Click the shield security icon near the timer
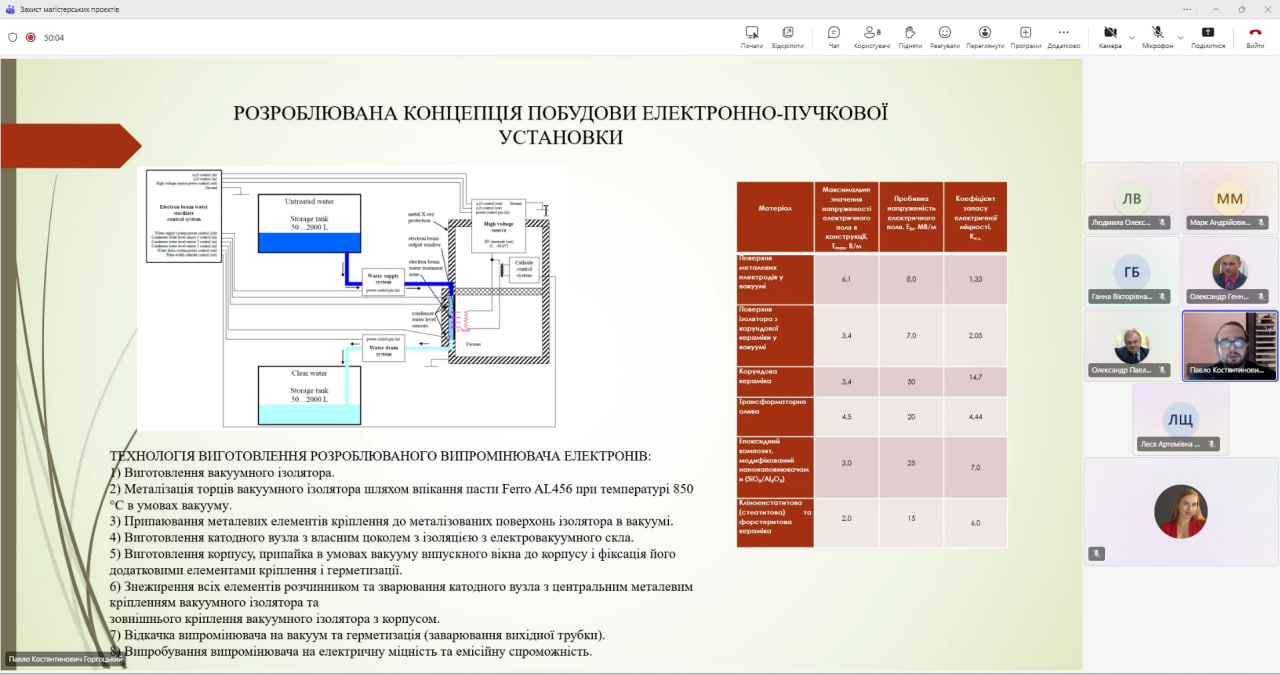Image resolution: width=1280 pixels, height=675 pixels. coord(13,37)
